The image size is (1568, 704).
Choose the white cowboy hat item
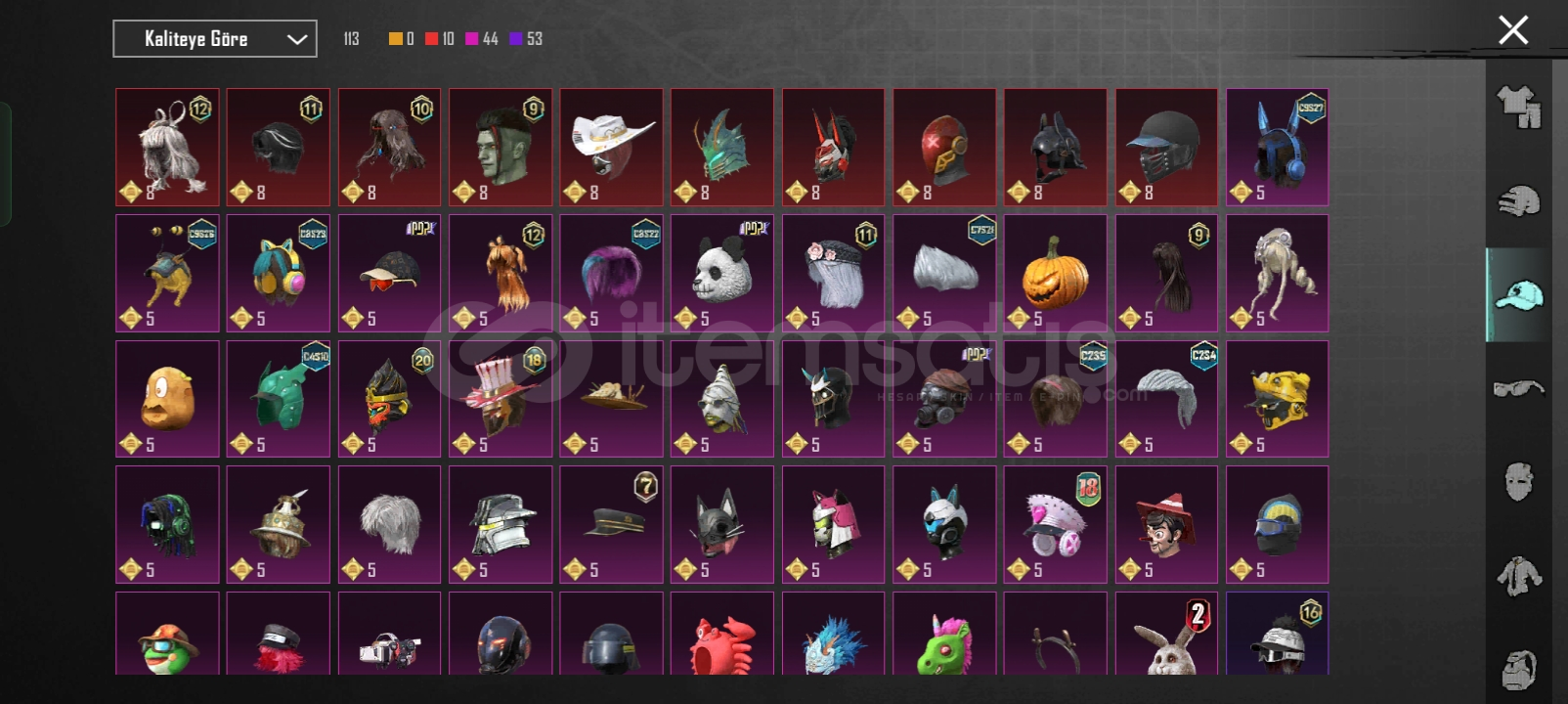pyautogui.click(x=611, y=148)
